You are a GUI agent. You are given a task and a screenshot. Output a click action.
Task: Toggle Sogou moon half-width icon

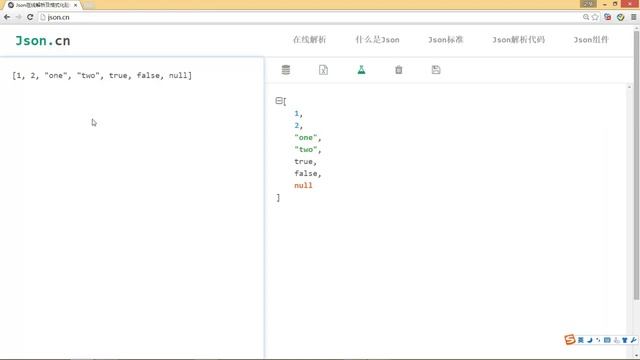589,340
